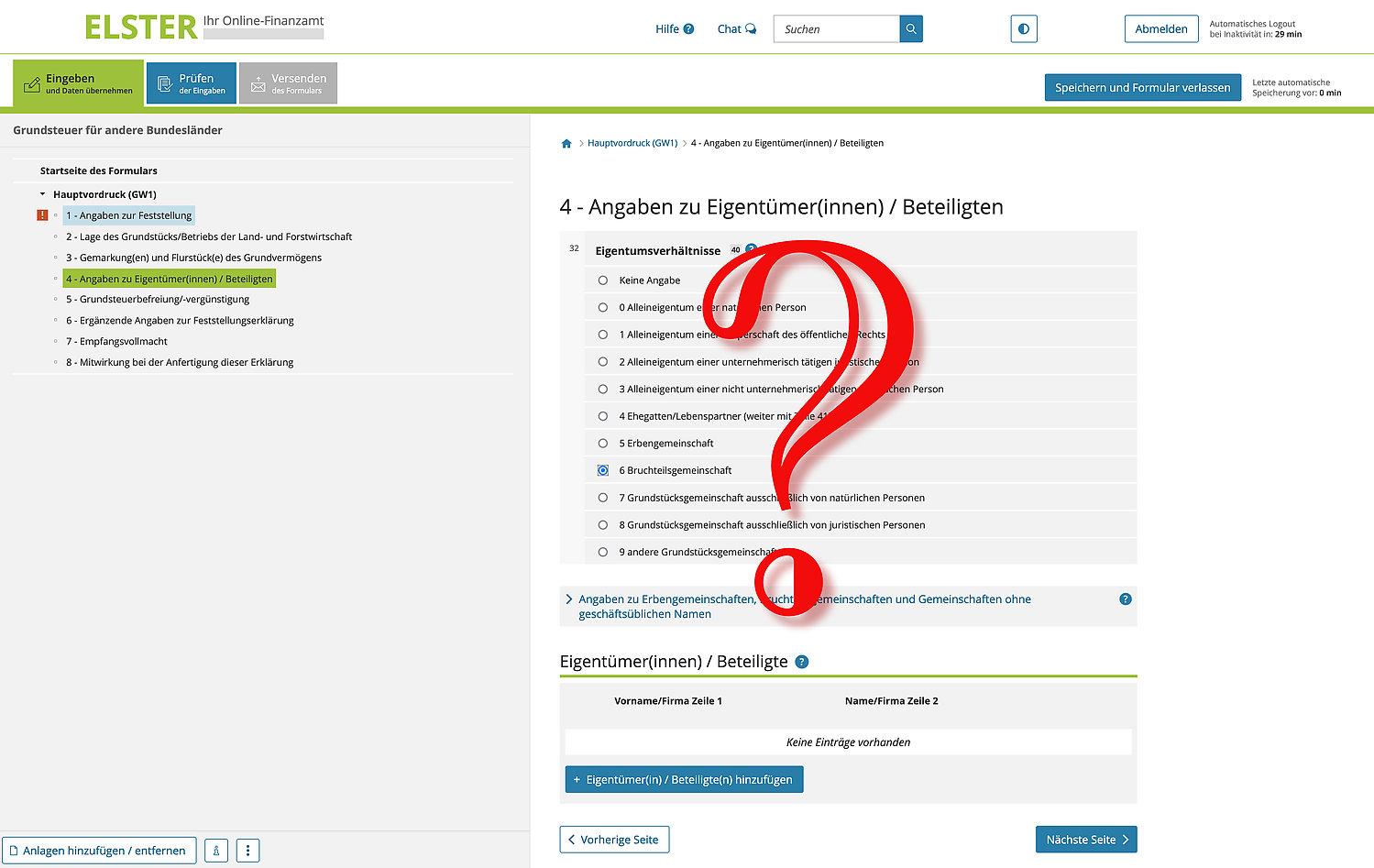The width and height of the screenshot is (1374, 868).
Task: Select 9 andere Grundstücksgemeinschaft option
Action: (x=603, y=552)
